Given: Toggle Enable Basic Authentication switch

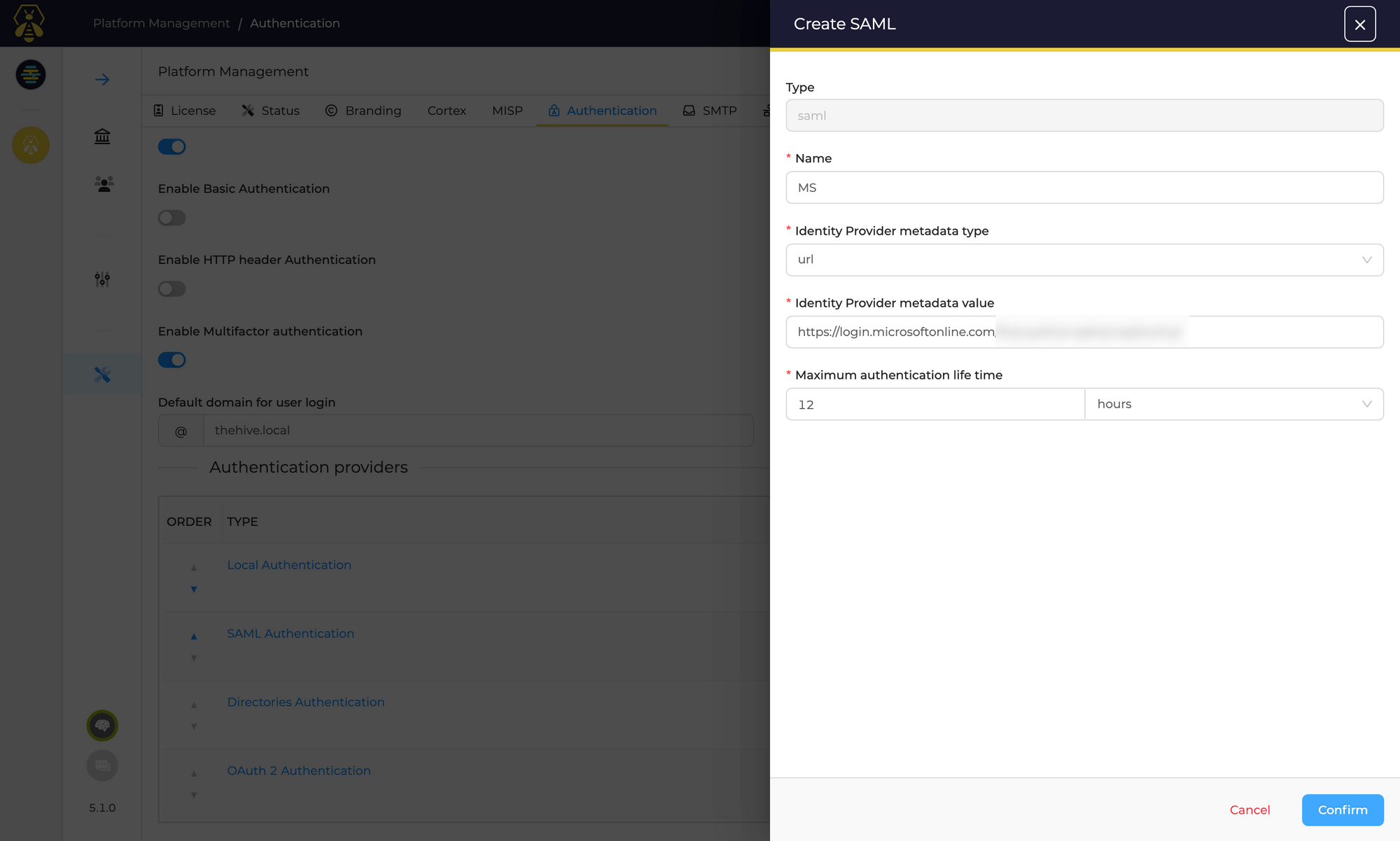Looking at the screenshot, I should click(171, 218).
